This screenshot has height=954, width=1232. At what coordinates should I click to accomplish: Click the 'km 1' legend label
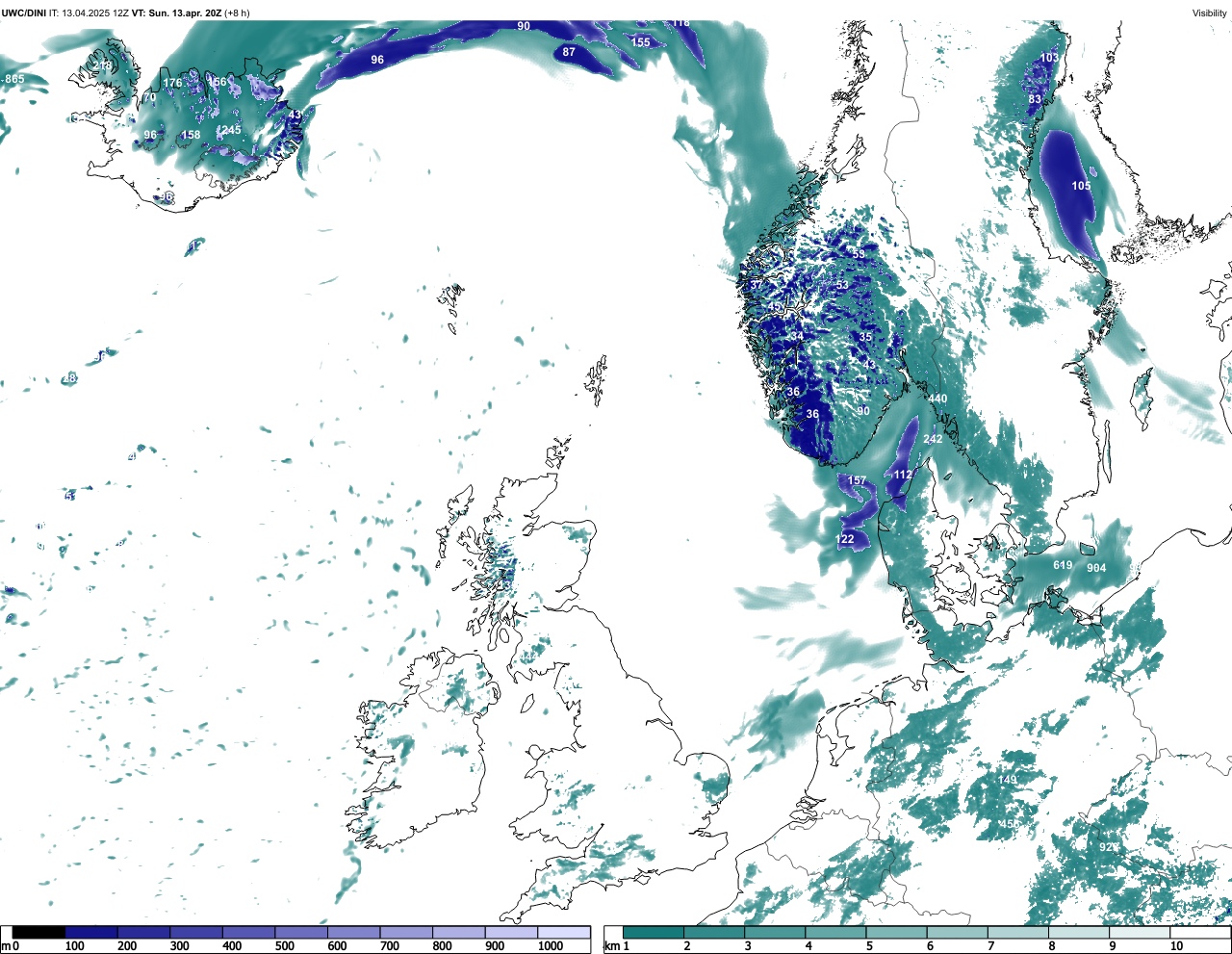click(x=617, y=946)
